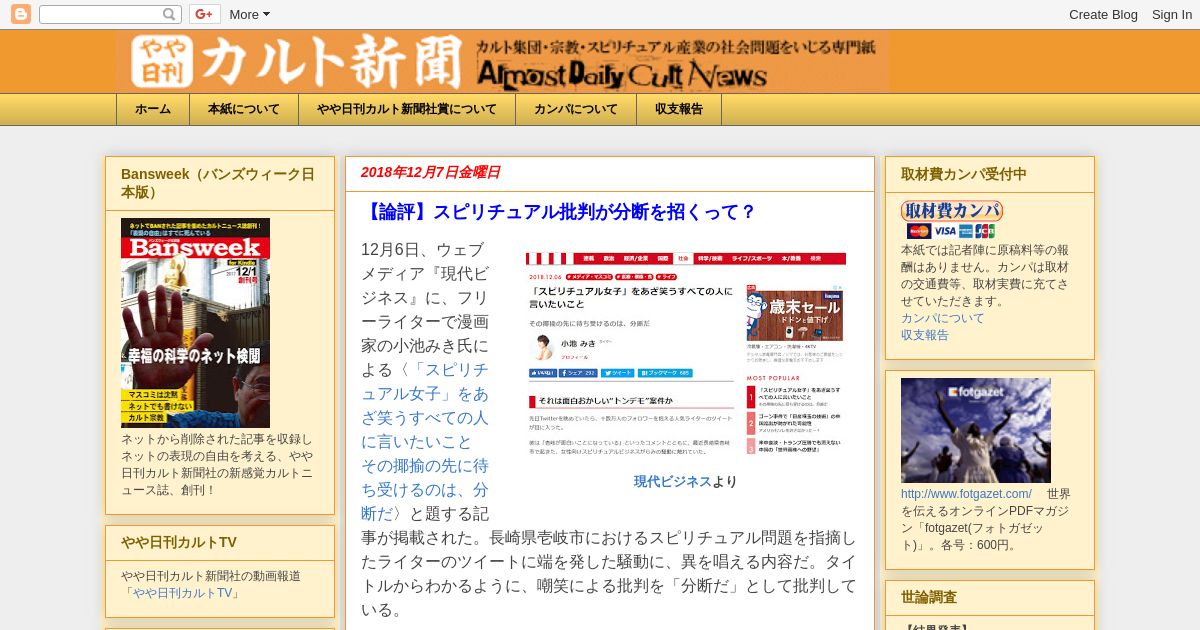Image resolution: width=1200 pixels, height=630 pixels.
Task: Click the Bansweek magazine cover image
Action: 195,323
